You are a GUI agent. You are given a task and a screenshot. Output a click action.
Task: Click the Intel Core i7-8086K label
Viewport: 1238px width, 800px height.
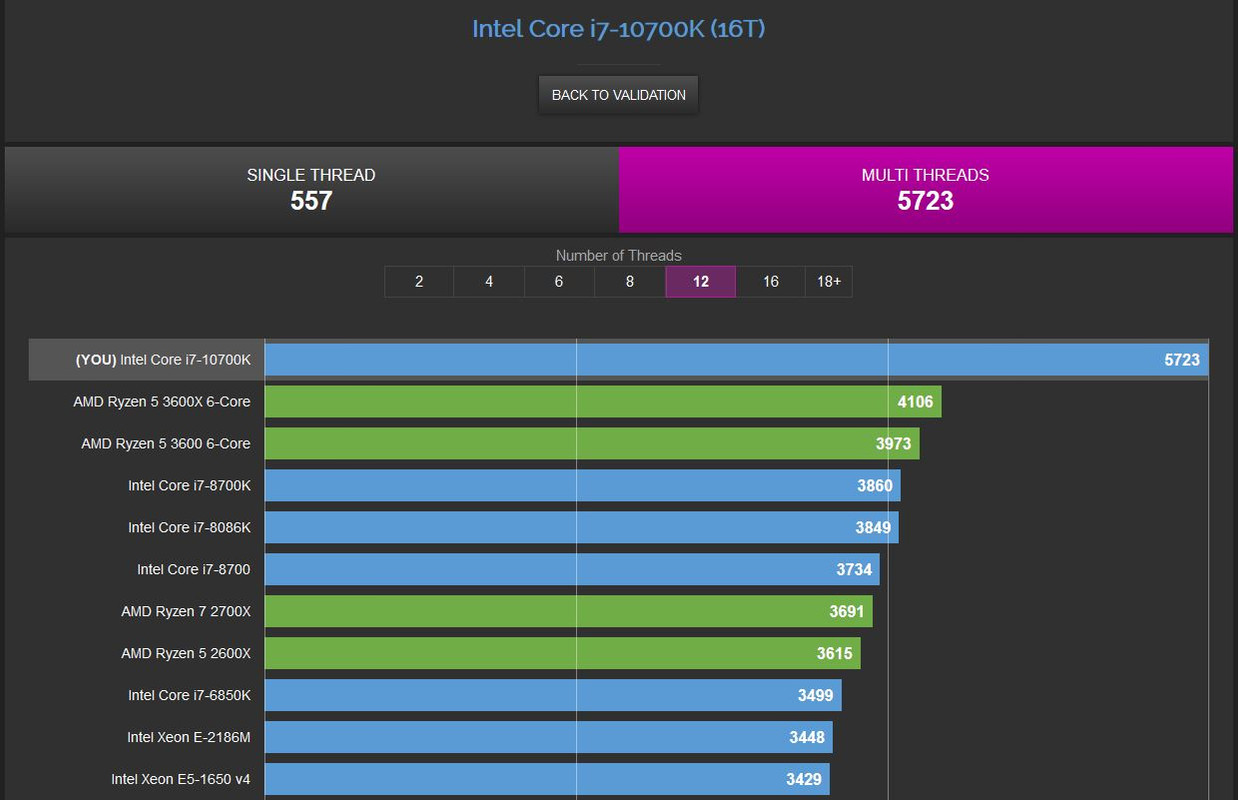pyautogui.click(x=189, y=528)
